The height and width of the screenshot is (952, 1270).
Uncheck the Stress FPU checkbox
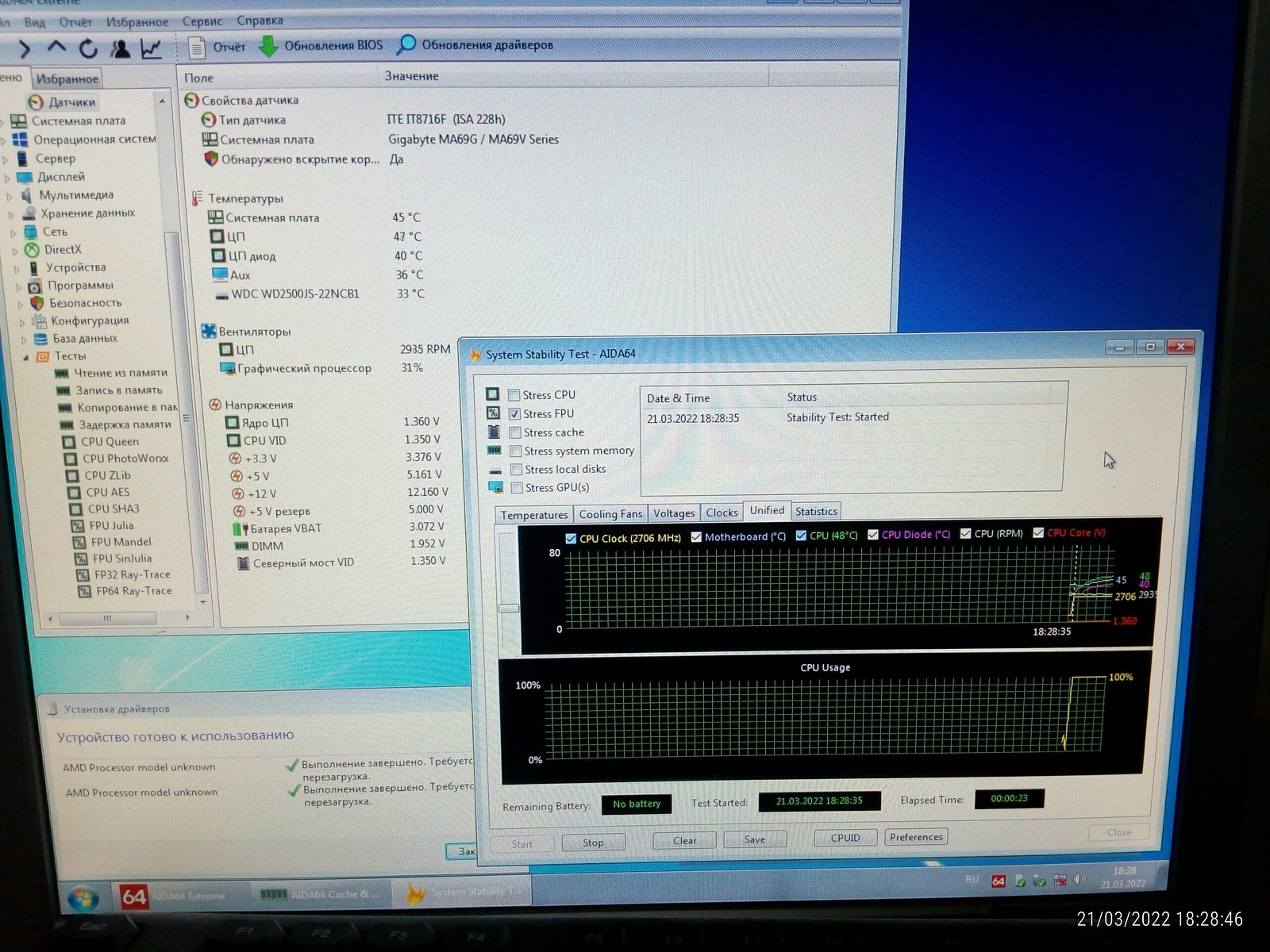(514, 413)
